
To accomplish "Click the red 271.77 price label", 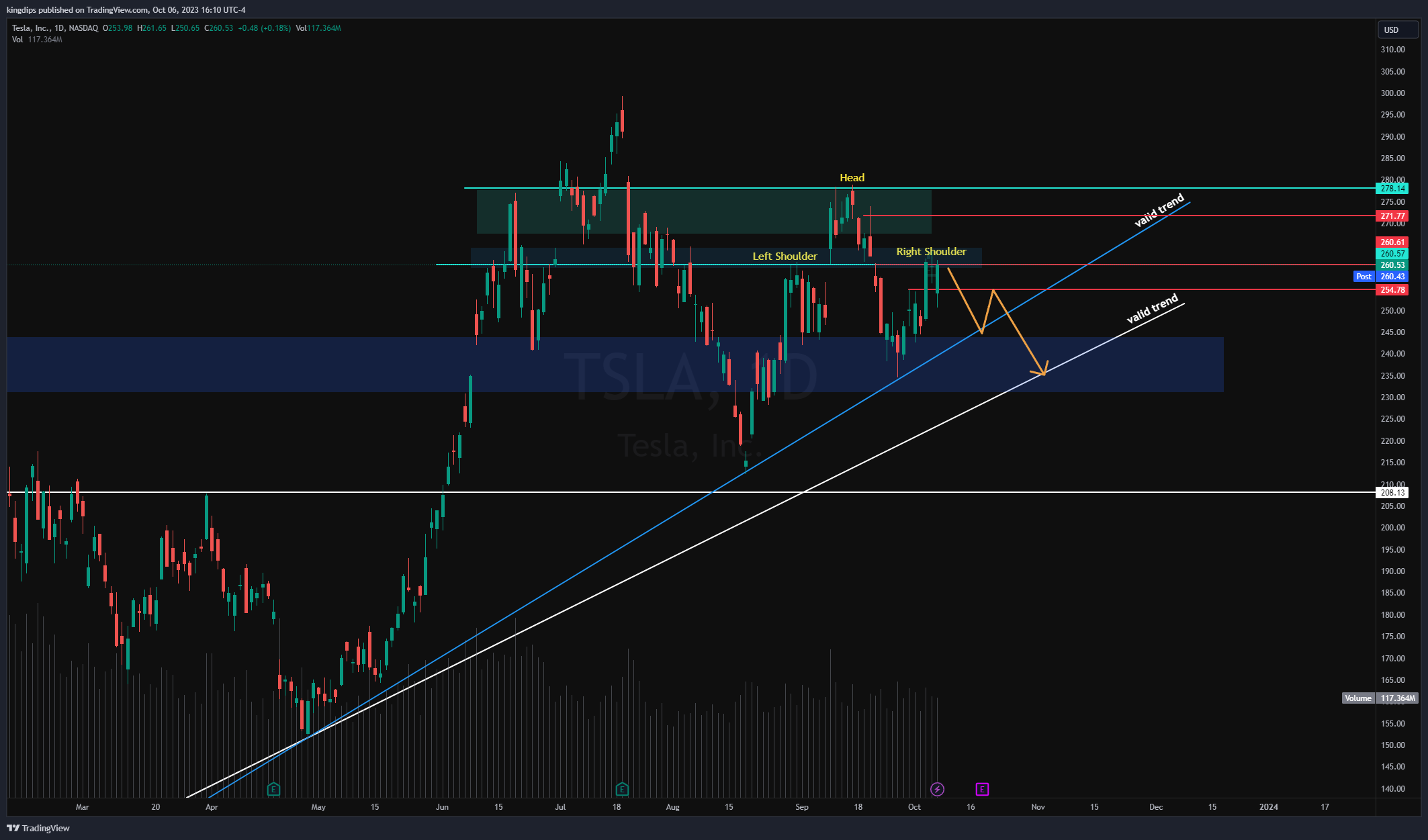I will click(1392, 216).
